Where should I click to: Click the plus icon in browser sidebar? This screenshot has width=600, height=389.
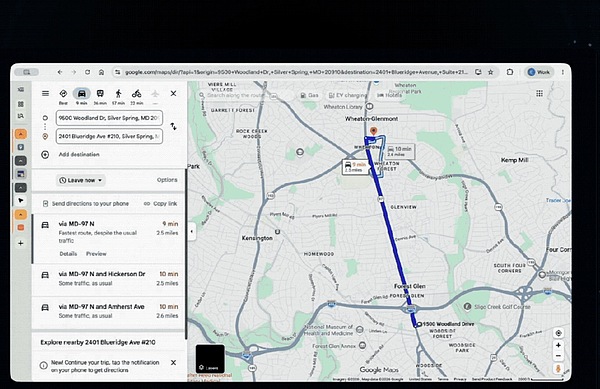point(21,243)
